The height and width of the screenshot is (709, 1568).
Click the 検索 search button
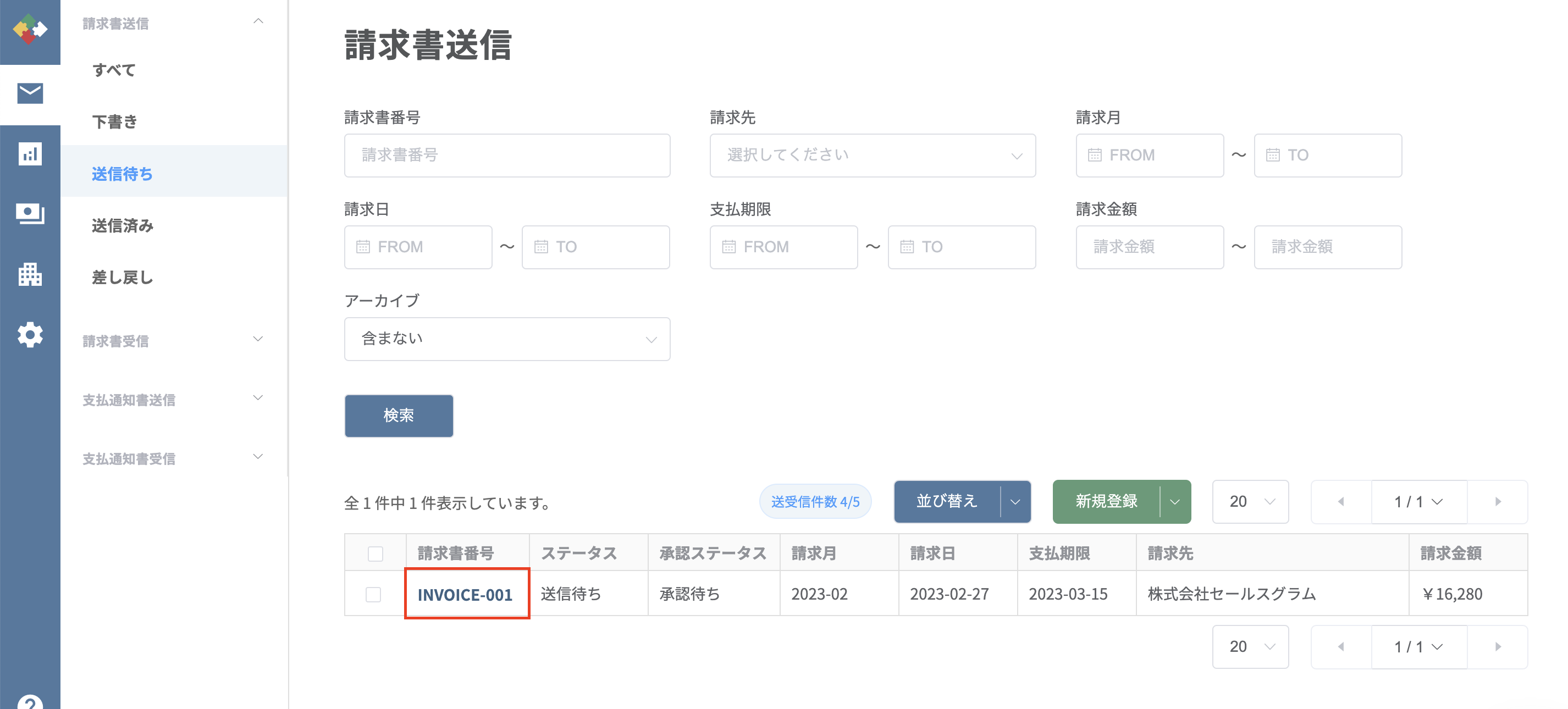pyautogui.click(x=399, y=416)
